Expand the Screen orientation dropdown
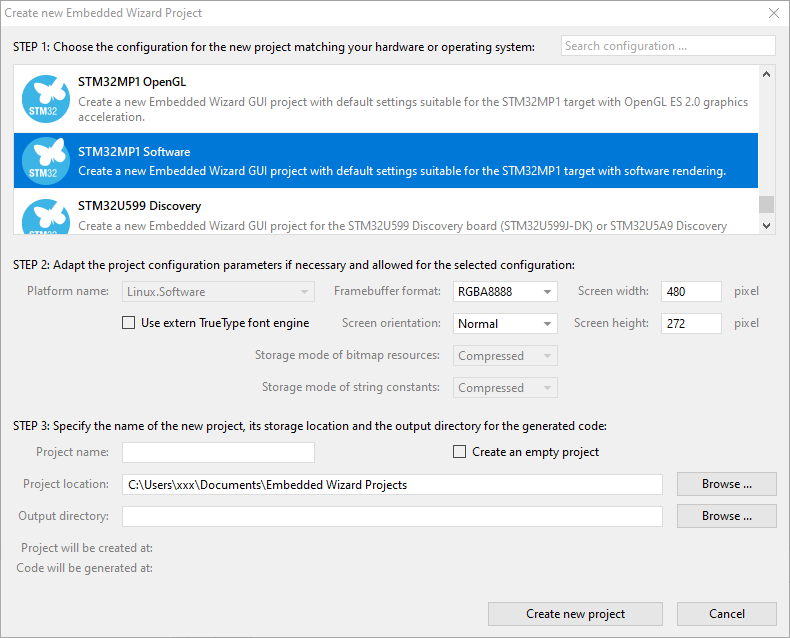Screen dimensions: 790x638 click(505, 324)
